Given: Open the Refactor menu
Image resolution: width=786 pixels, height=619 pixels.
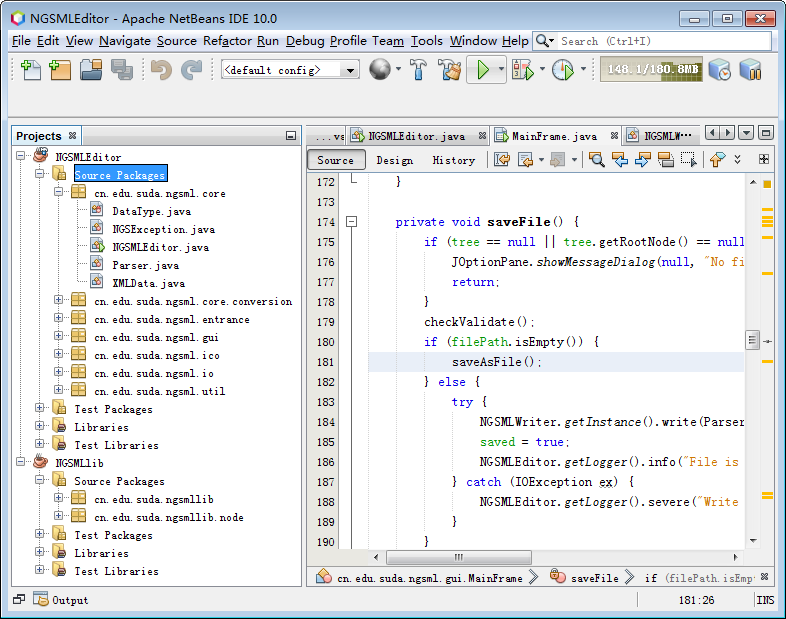Looking at the screenshot, I should point(227,41).
